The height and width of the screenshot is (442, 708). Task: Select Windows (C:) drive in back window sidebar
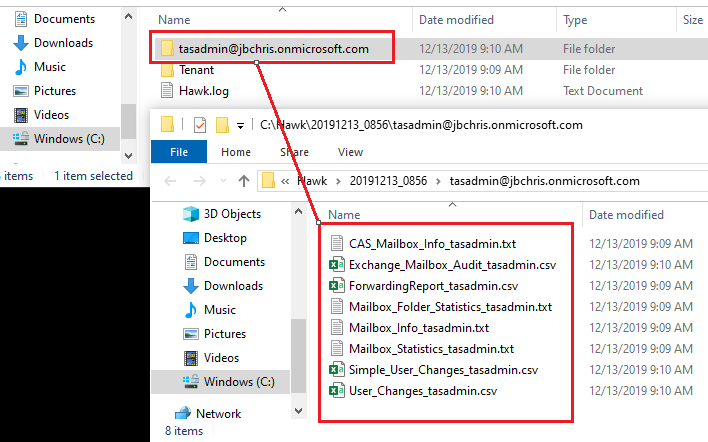pyautogui.click(x=60, y=139)
